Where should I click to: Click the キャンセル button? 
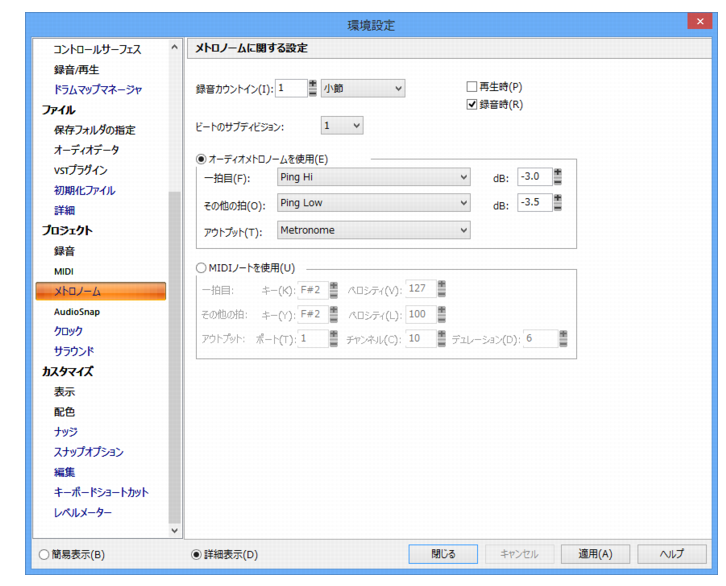(519, 554)
